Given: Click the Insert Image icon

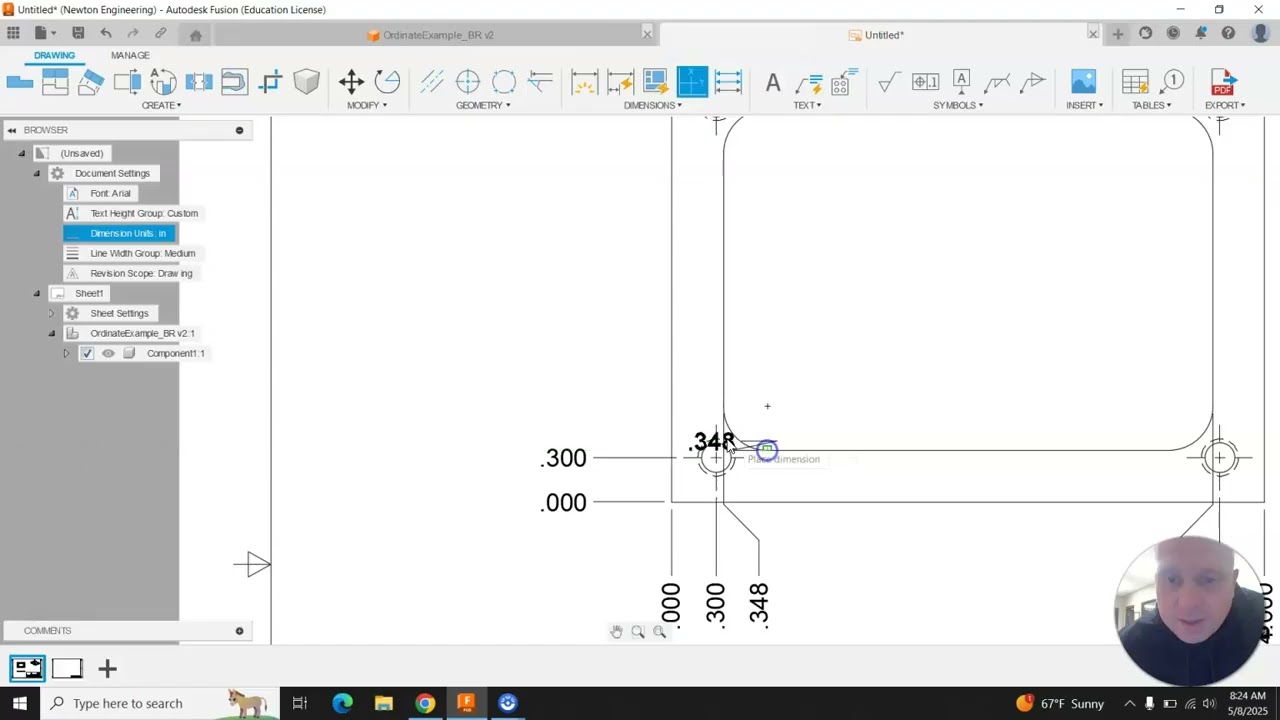Looking at the screenshot, I should (1083, 82).
